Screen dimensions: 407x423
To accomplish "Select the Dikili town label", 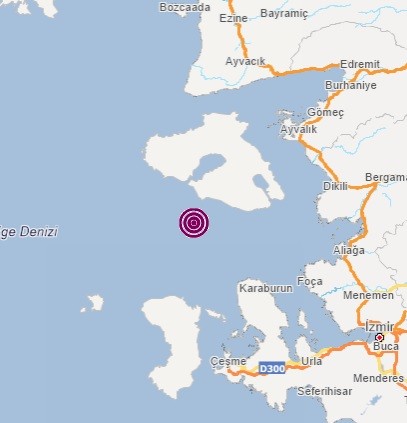I will click(x=335, y=186).
